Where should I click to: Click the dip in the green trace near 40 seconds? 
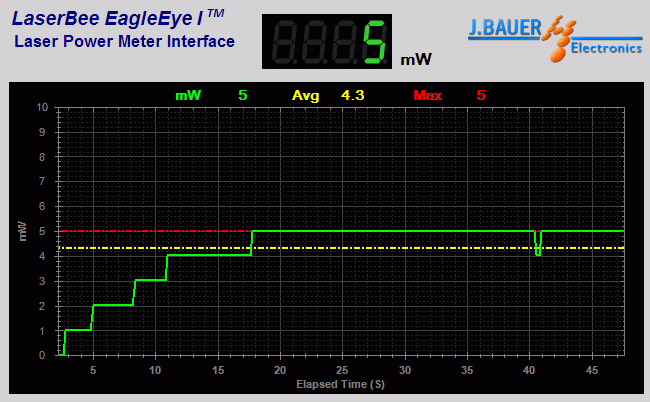538,245
